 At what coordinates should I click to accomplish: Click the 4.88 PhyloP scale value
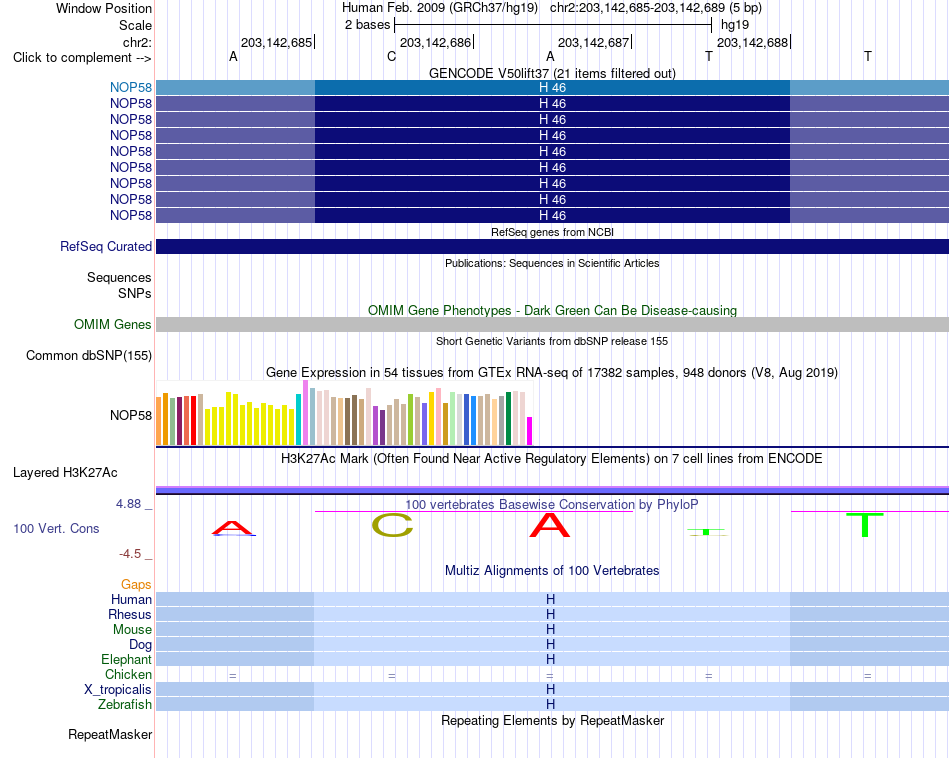[128, 504]
